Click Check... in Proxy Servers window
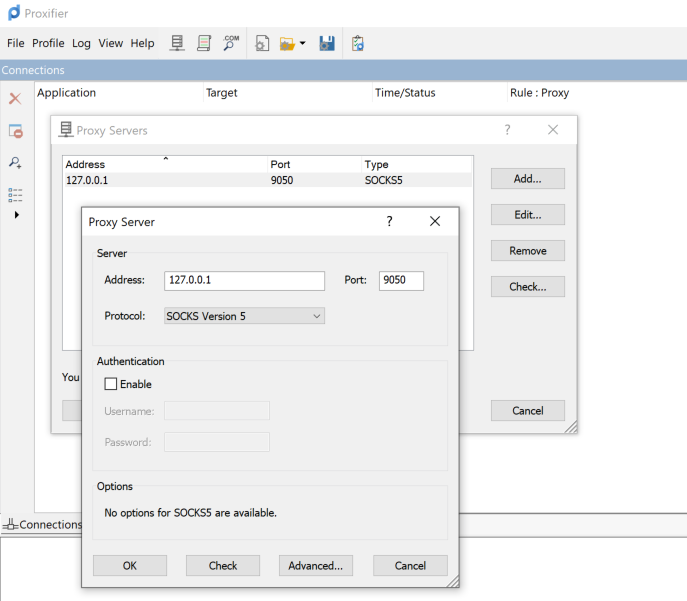 coord(528,286)
